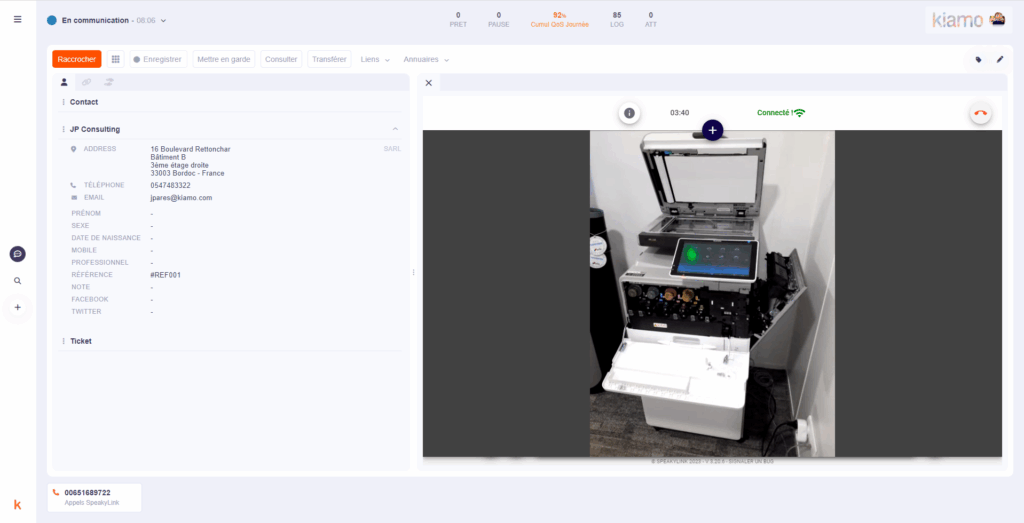This screenshot has height=523, width=1024.
Task: Switch to the contact person tab
Action: pos(64,82)
